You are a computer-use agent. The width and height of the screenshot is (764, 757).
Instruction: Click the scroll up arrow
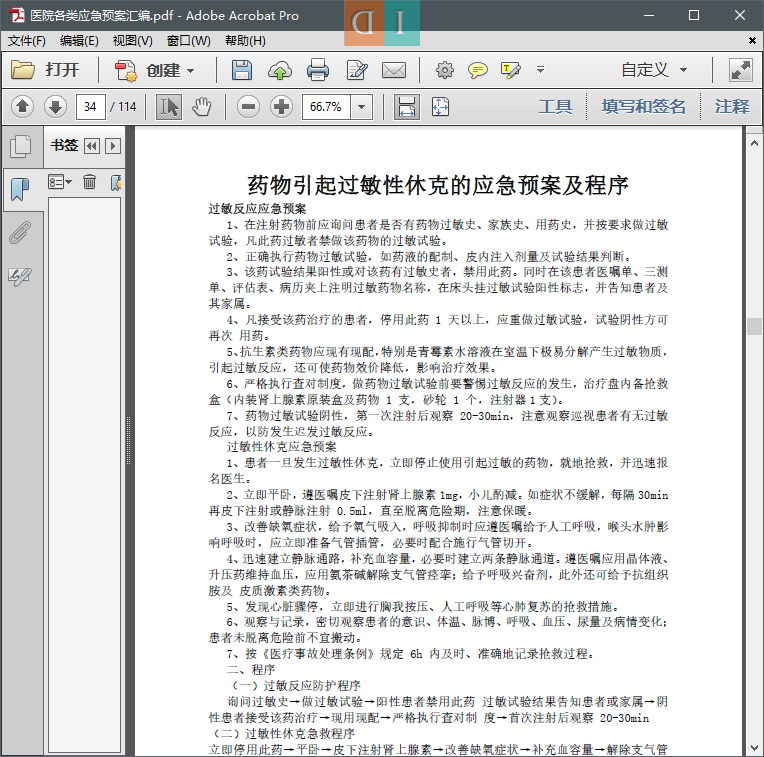(x=754, y=143)
